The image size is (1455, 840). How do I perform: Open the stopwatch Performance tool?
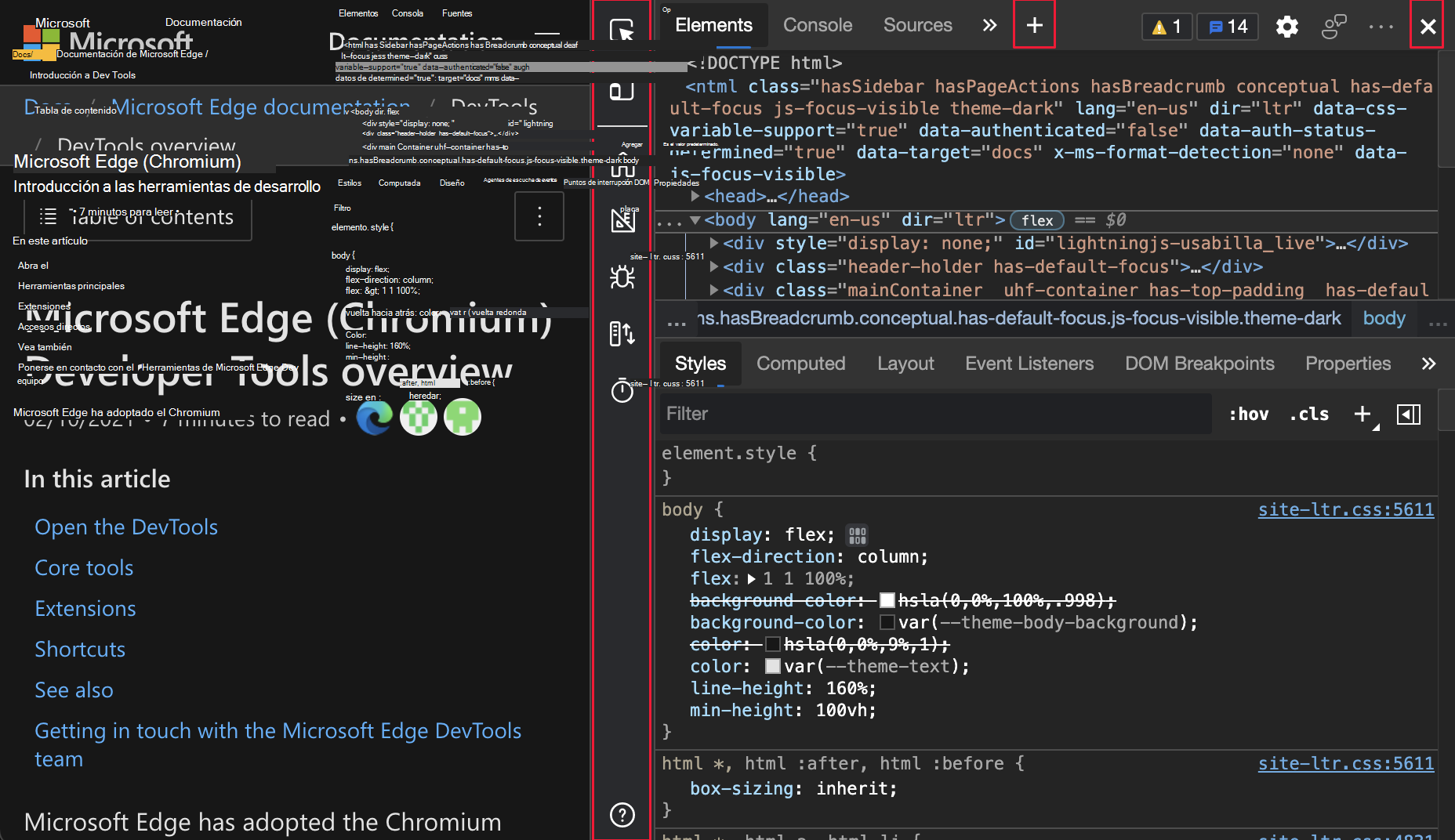click(x=622, y=389)
